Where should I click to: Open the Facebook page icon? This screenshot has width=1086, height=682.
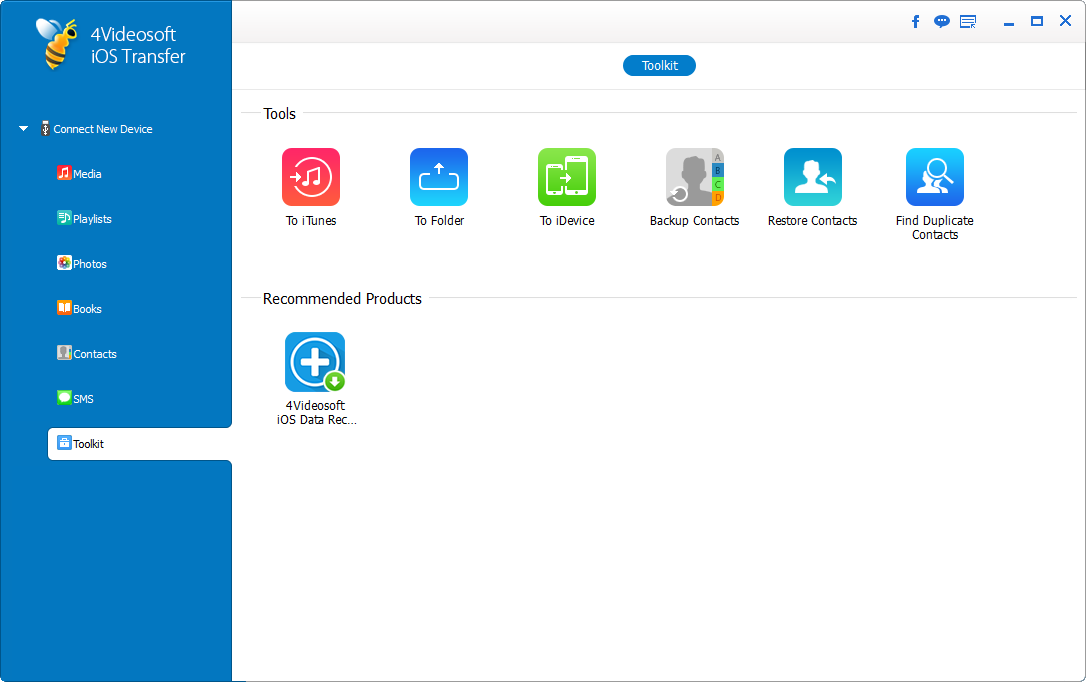(915, 21)
